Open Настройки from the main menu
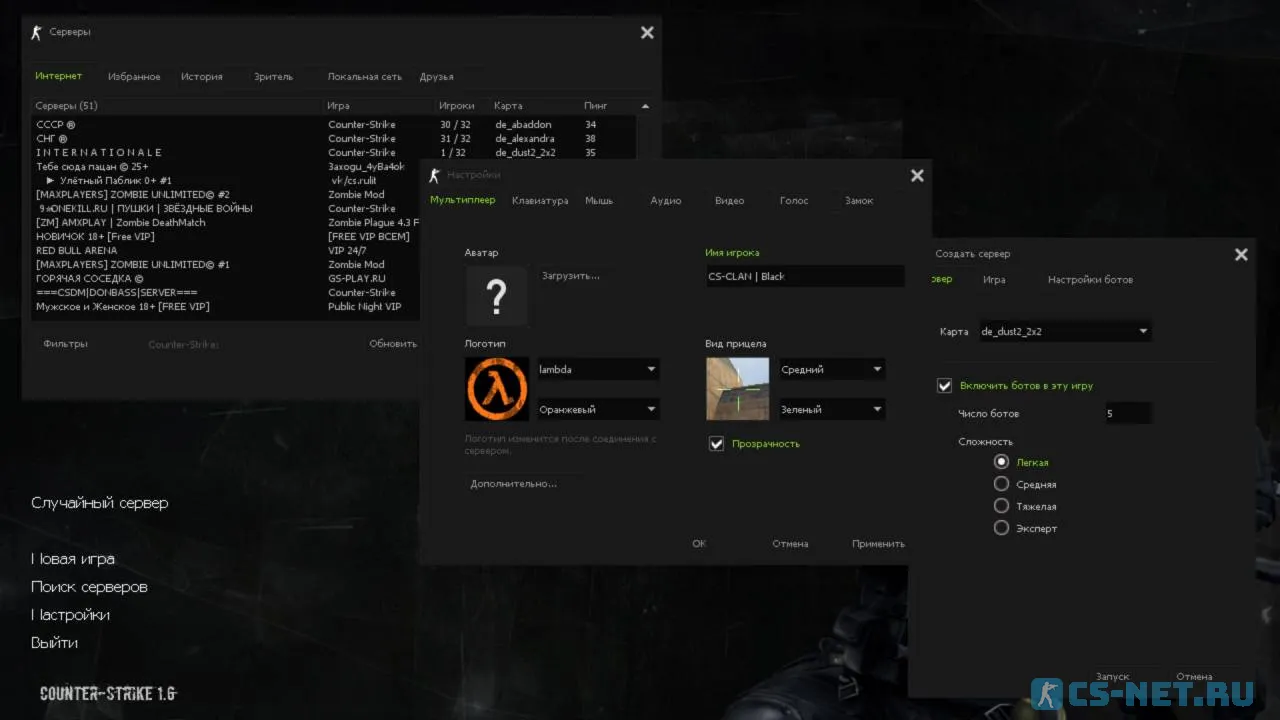1280x720 pixels. click(x=71, y=615)
